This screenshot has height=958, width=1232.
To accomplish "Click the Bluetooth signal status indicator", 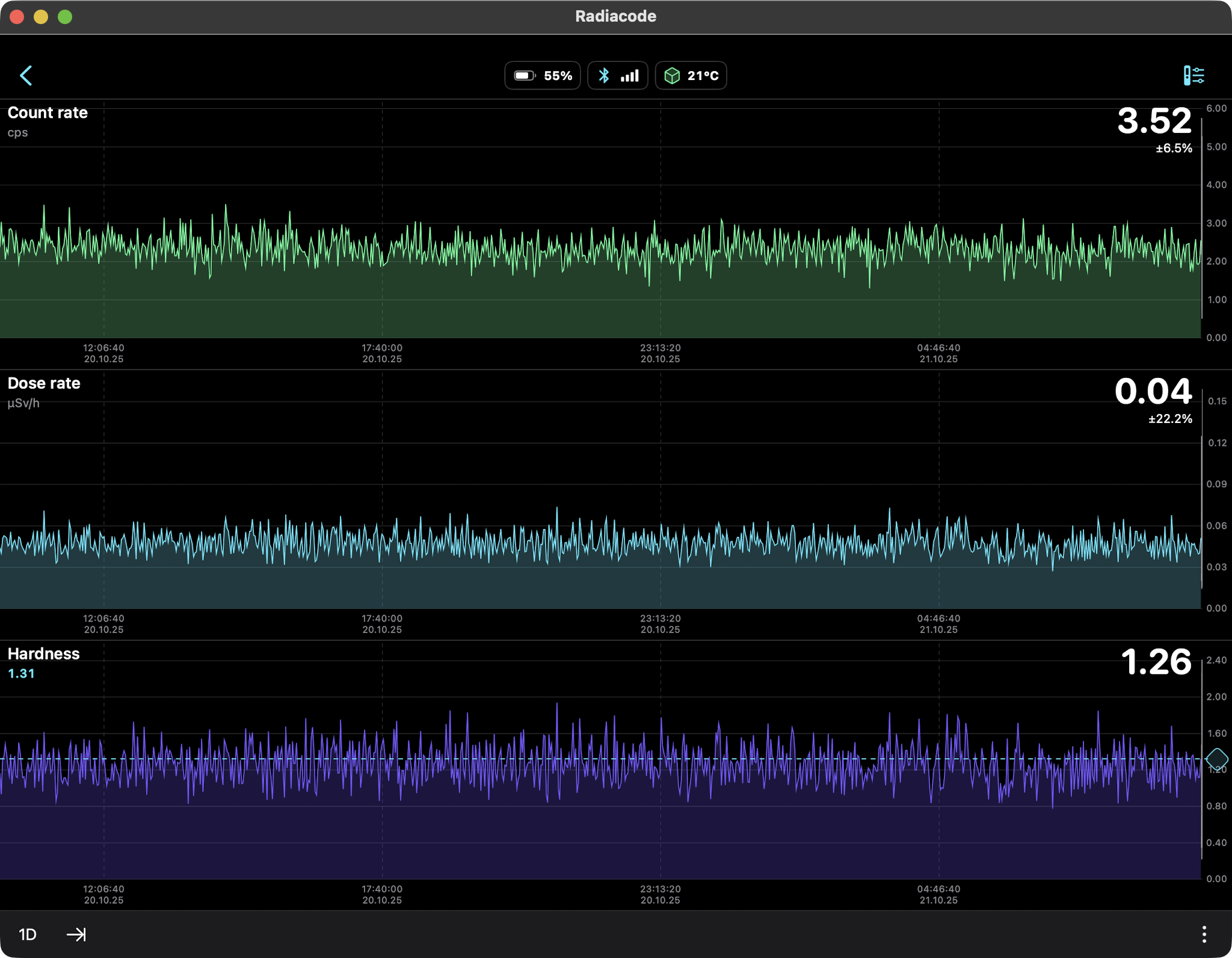I will (618, 76).
